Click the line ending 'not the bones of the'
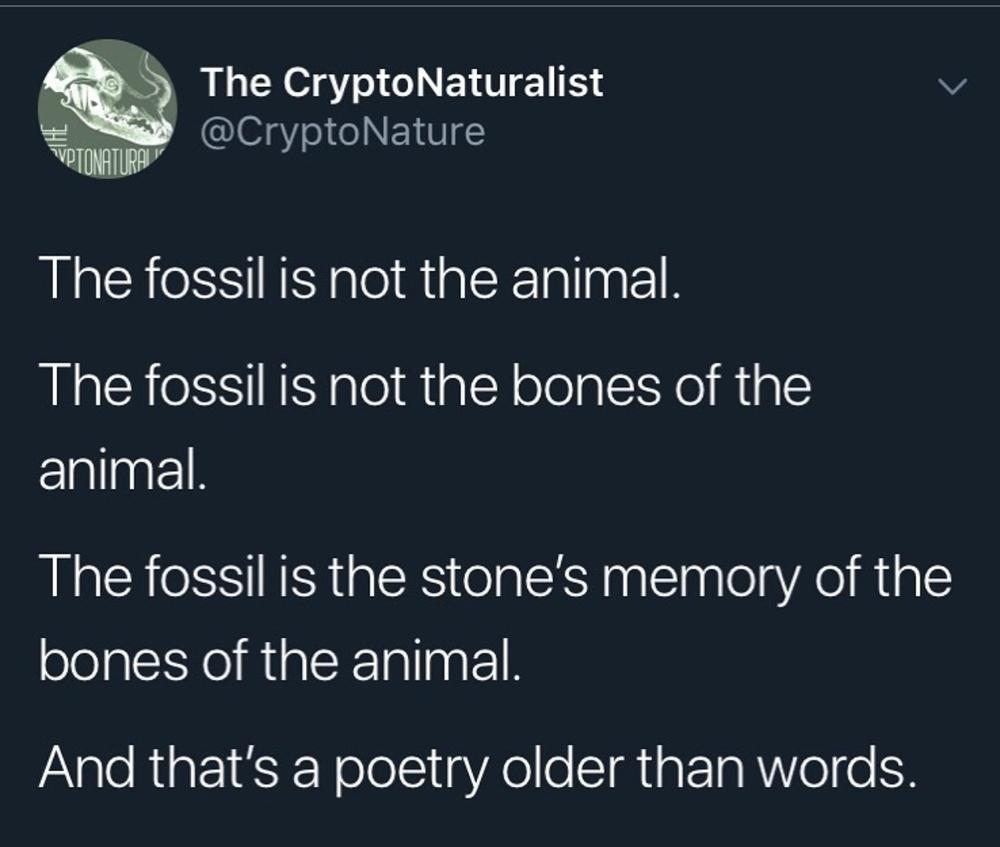 pyautogui.click(x=425, y=386)
